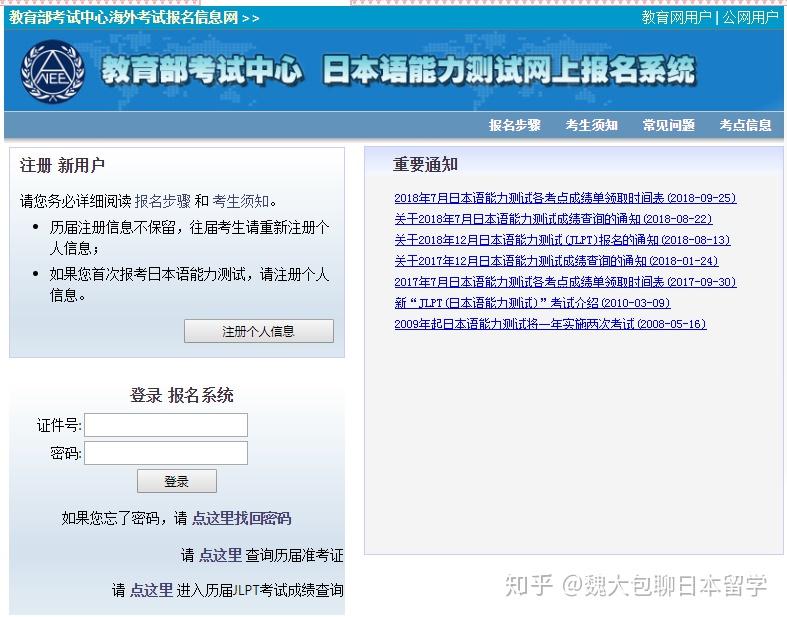Switch to 公网用户 access
Viewport: 787px width, 617px height.
pos(750,18)
